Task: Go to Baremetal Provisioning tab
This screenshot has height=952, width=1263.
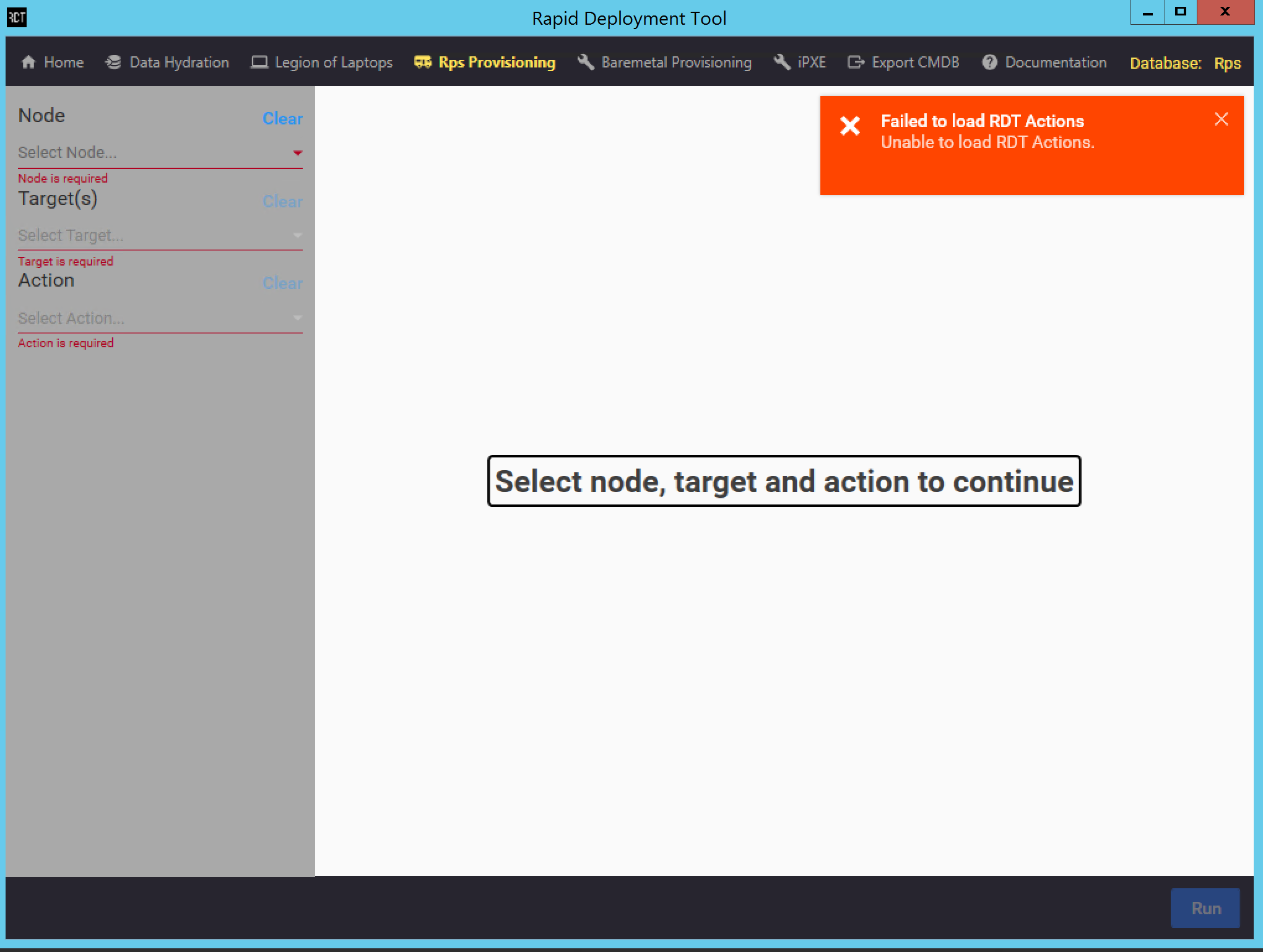Action: [x=664, y=63]
